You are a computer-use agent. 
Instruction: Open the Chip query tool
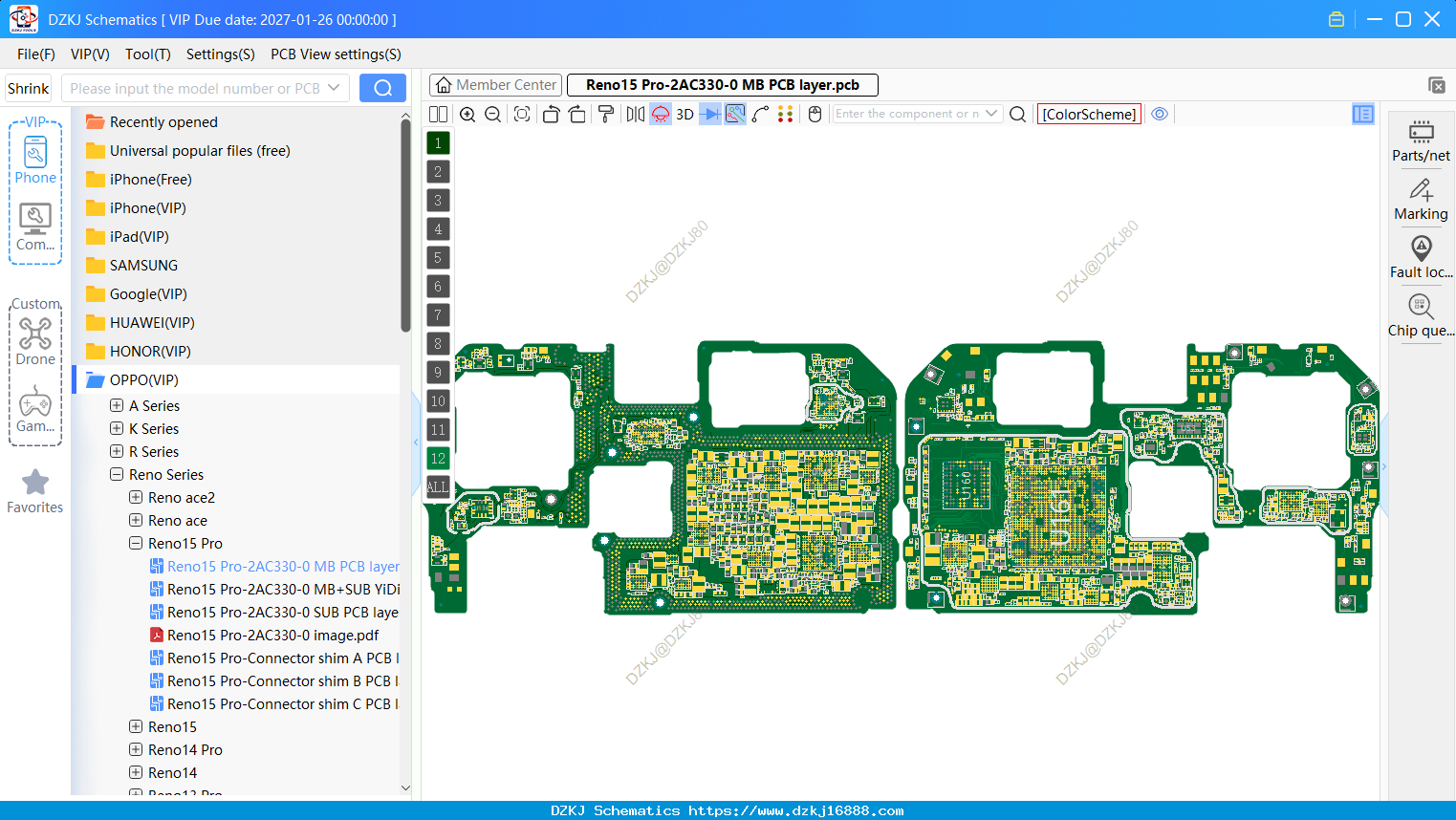(1421, 316)
